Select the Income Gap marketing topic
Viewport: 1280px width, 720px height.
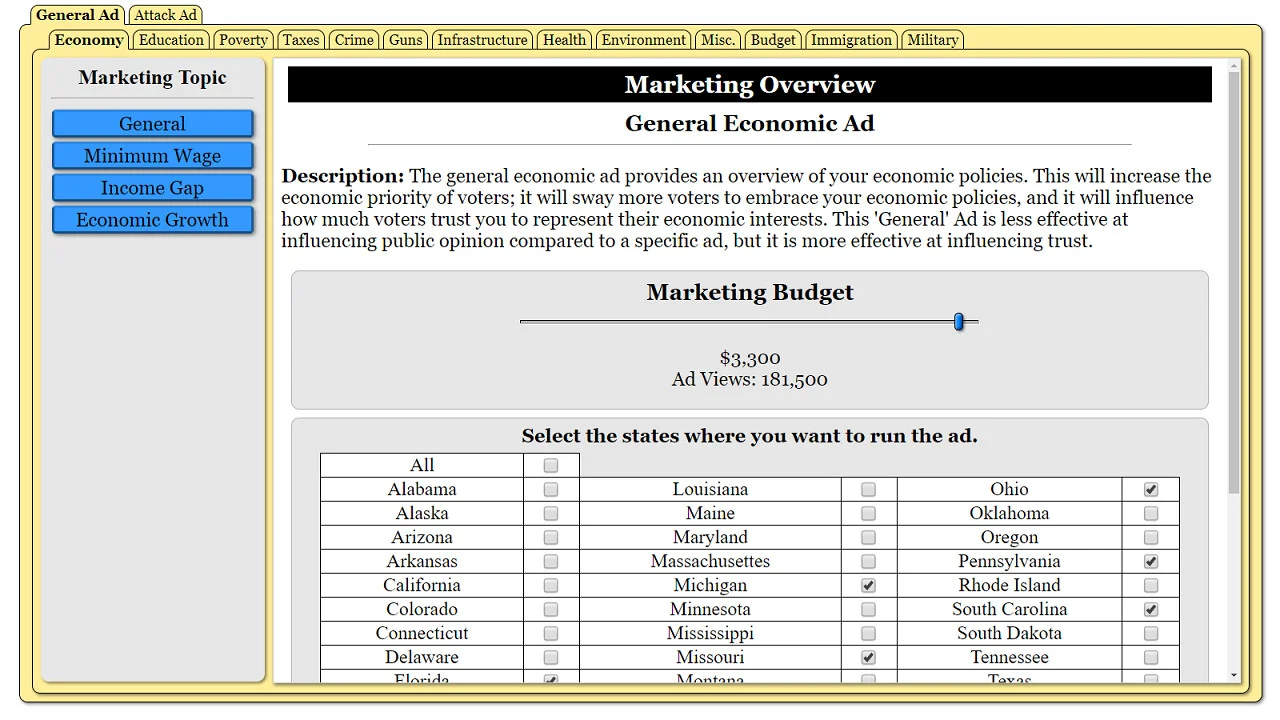[152, 188]
